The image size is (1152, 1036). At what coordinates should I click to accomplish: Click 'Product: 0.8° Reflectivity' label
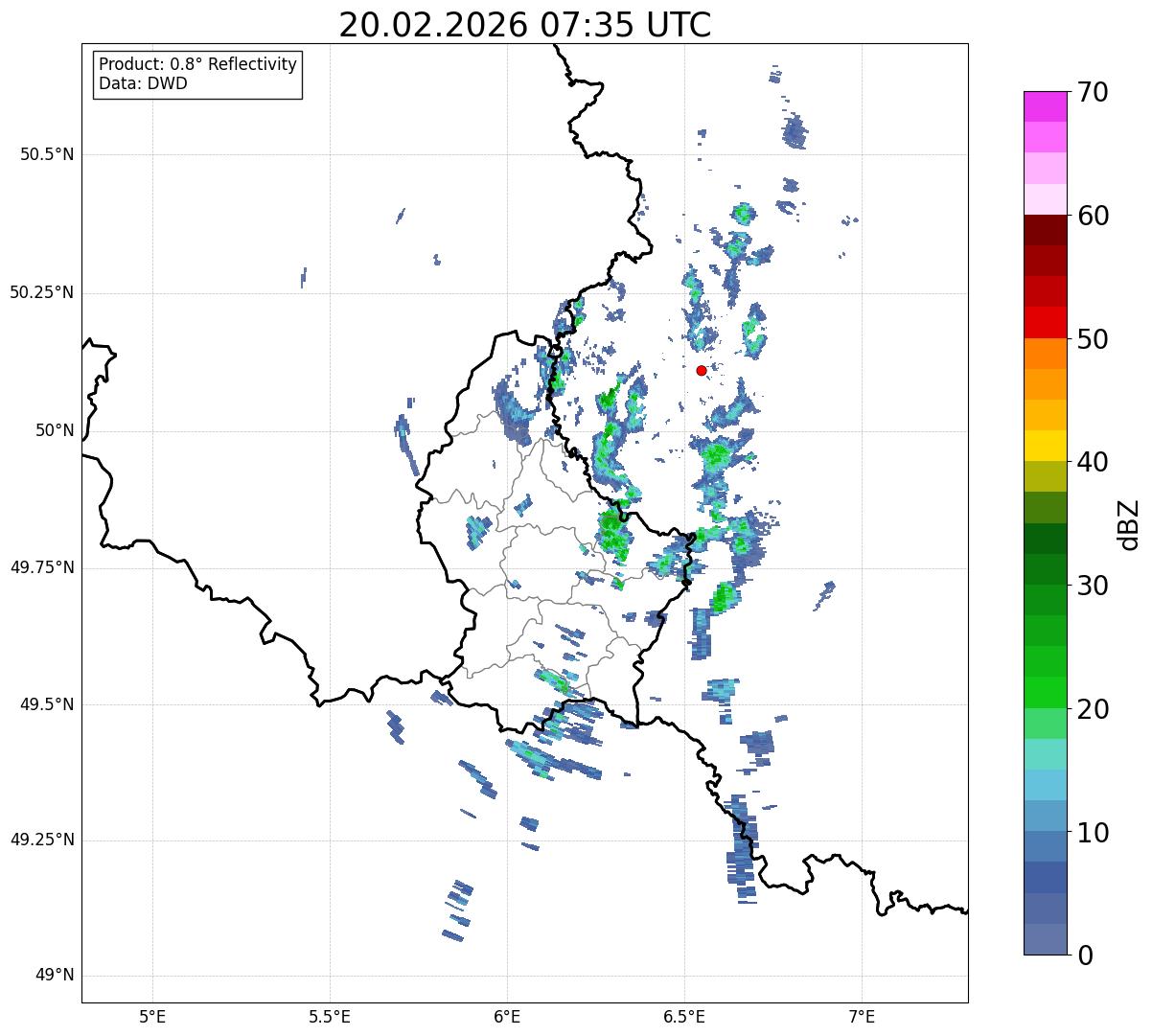[198, 64]
